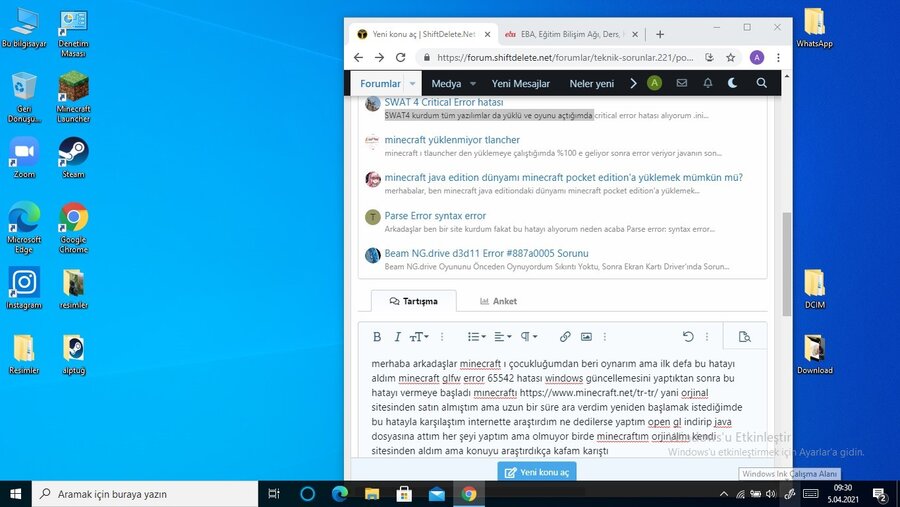Open the Windows action center notifications
900x507 pixels.
pyautogui.click(x=880, y=494)
